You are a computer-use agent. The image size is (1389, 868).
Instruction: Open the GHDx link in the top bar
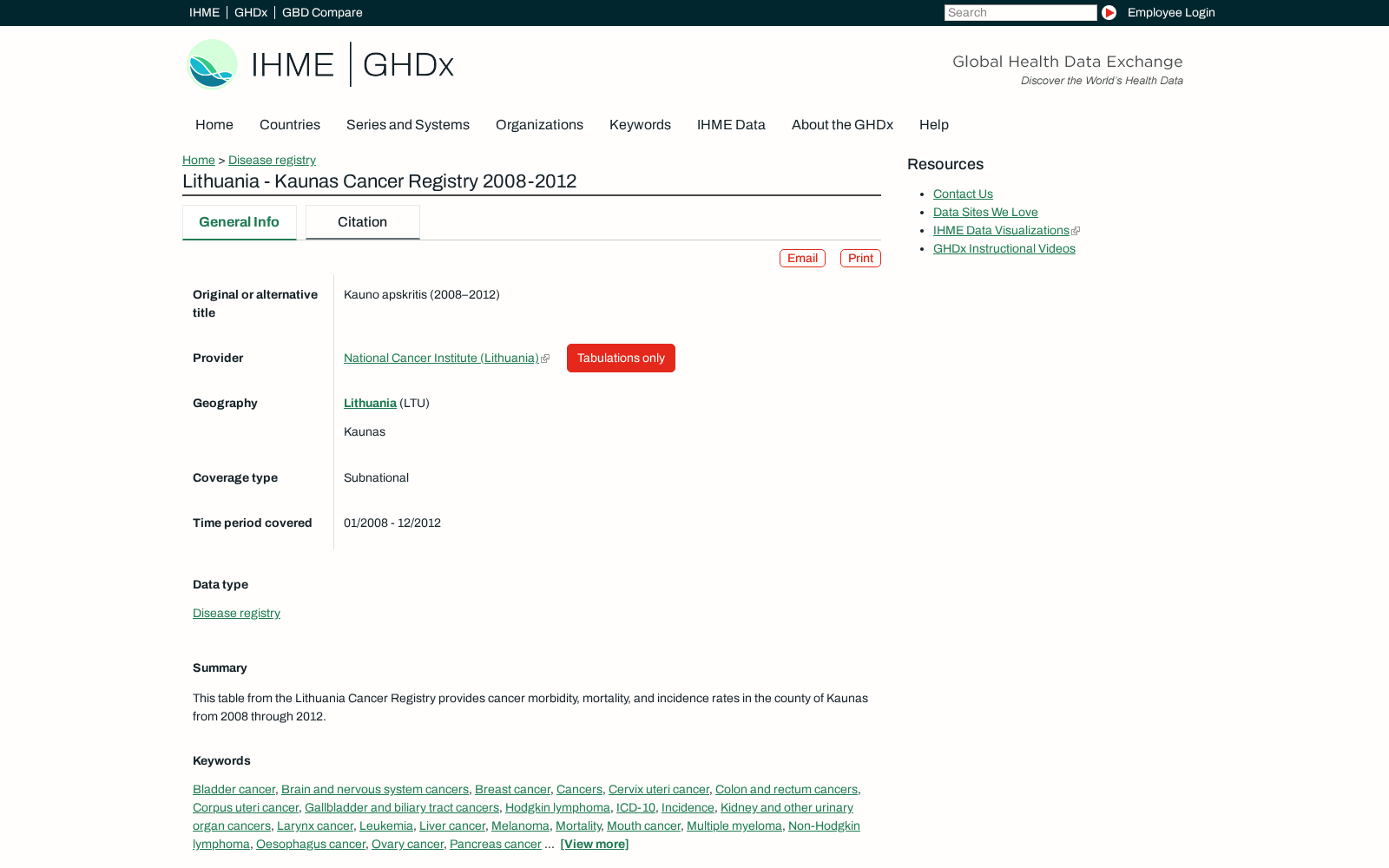(251, 12)
